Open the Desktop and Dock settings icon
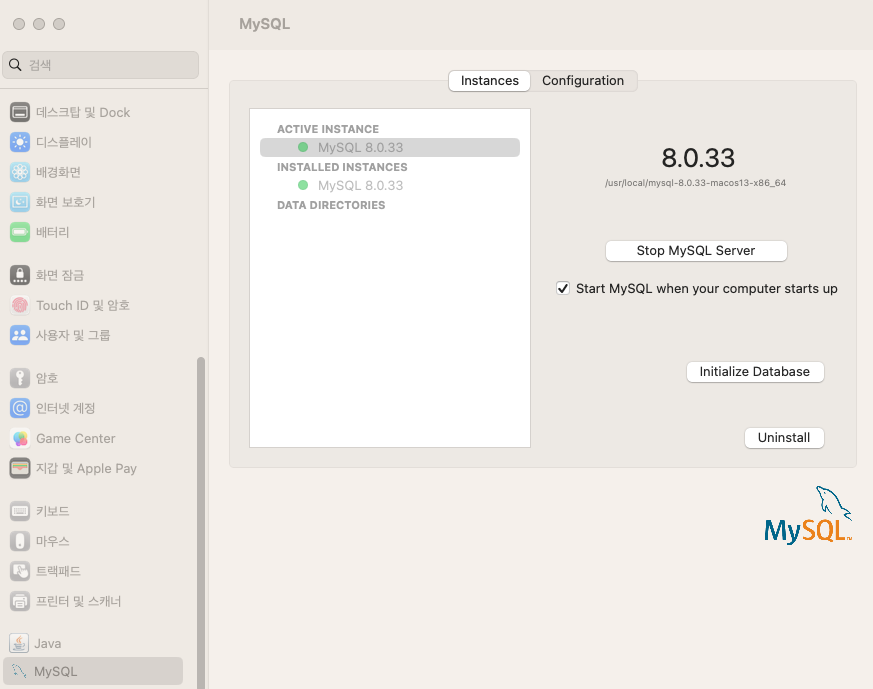873x689 pixels. [x=20, y=112]
